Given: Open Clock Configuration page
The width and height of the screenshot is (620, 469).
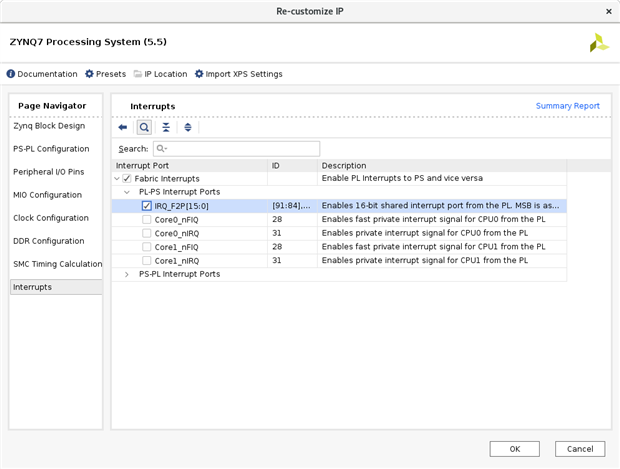Looking at the screenshot, I should [51, 218].
